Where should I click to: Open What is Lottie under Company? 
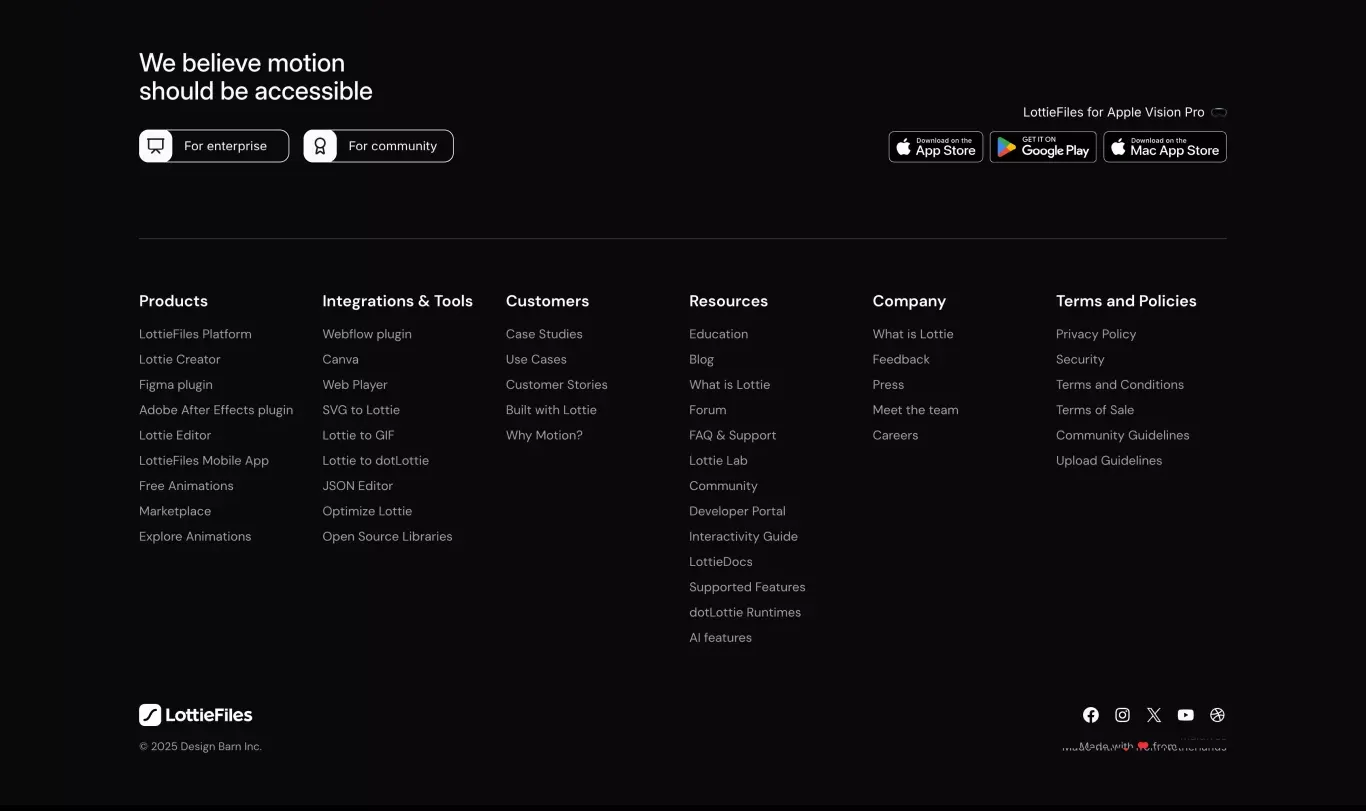point(913,334)
